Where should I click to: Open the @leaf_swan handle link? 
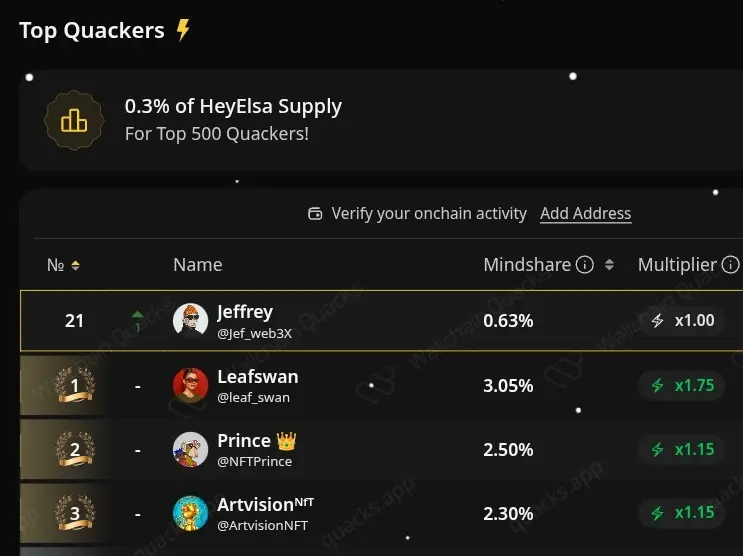[x=253, y=397]
